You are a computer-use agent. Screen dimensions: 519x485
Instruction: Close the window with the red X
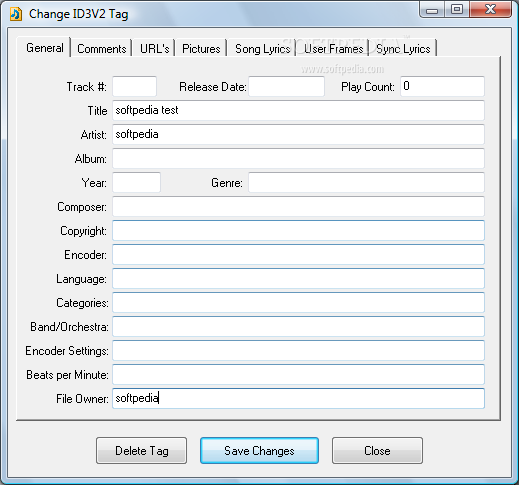pyautogui.click(x=490, y=9)
